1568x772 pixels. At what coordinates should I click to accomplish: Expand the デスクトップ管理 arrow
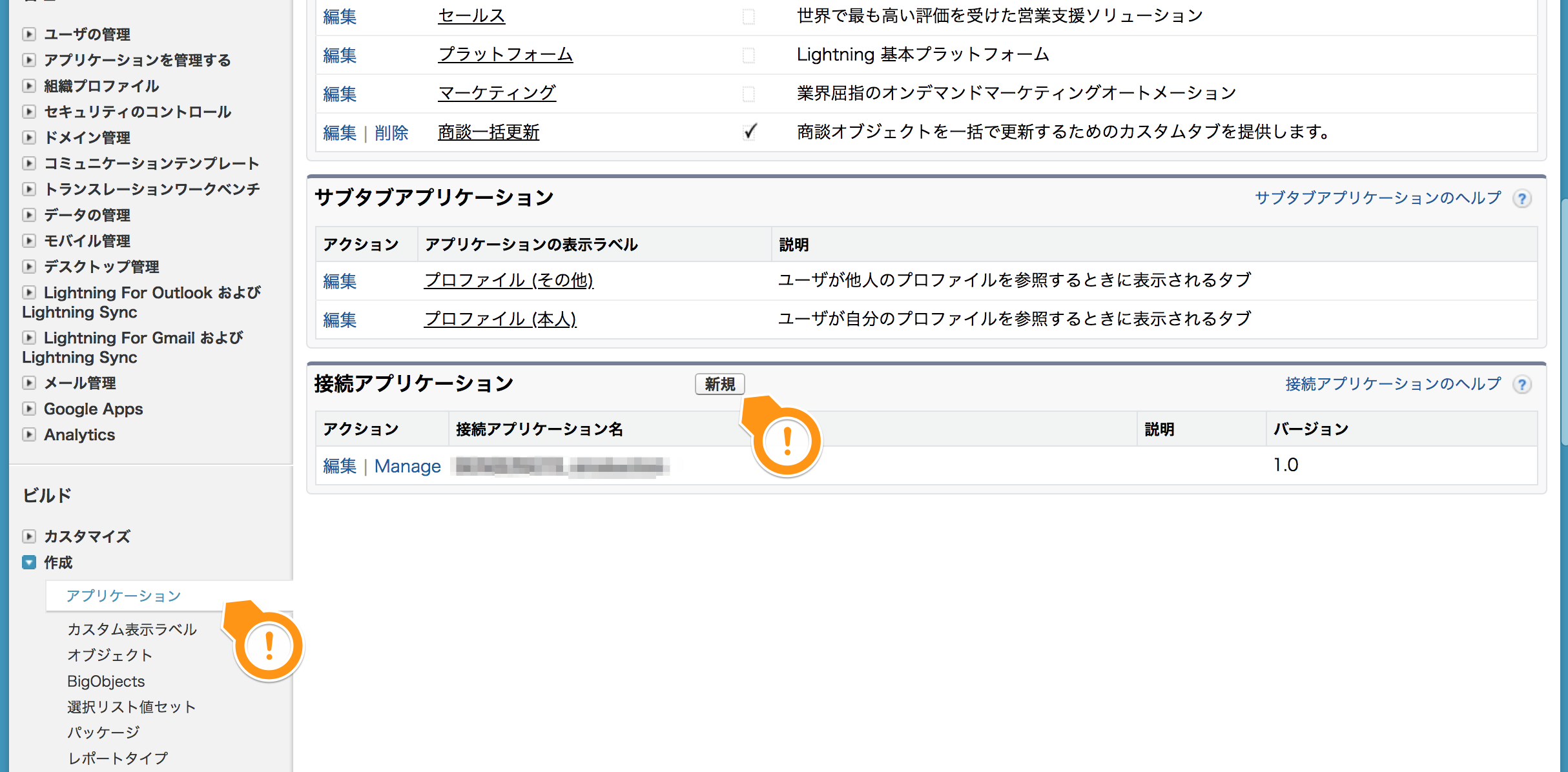click(29, 267)
